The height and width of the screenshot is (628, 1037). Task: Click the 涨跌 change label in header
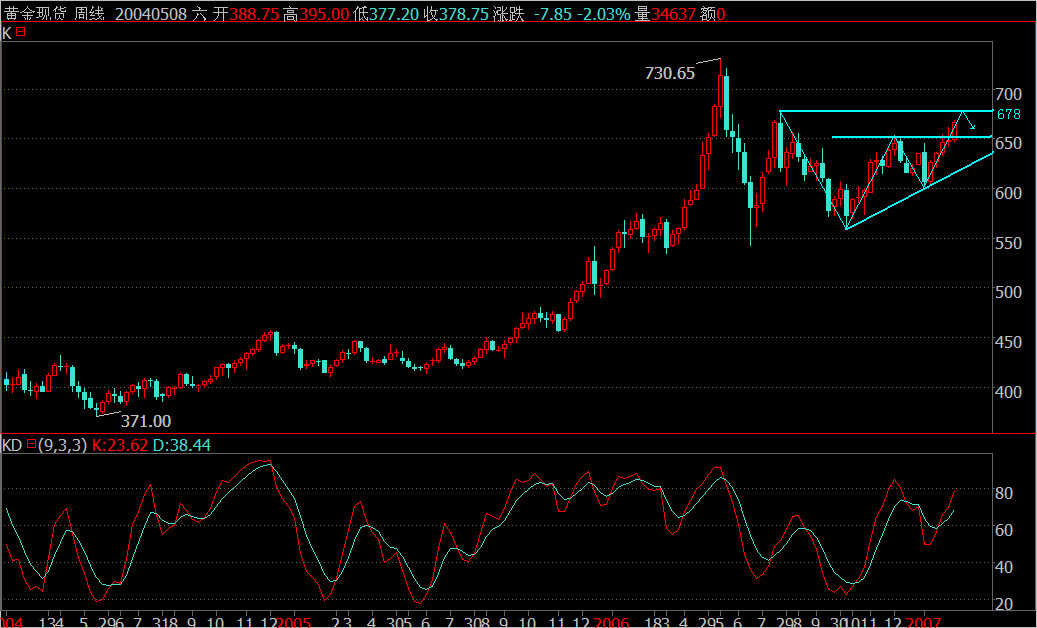[508, 14]
